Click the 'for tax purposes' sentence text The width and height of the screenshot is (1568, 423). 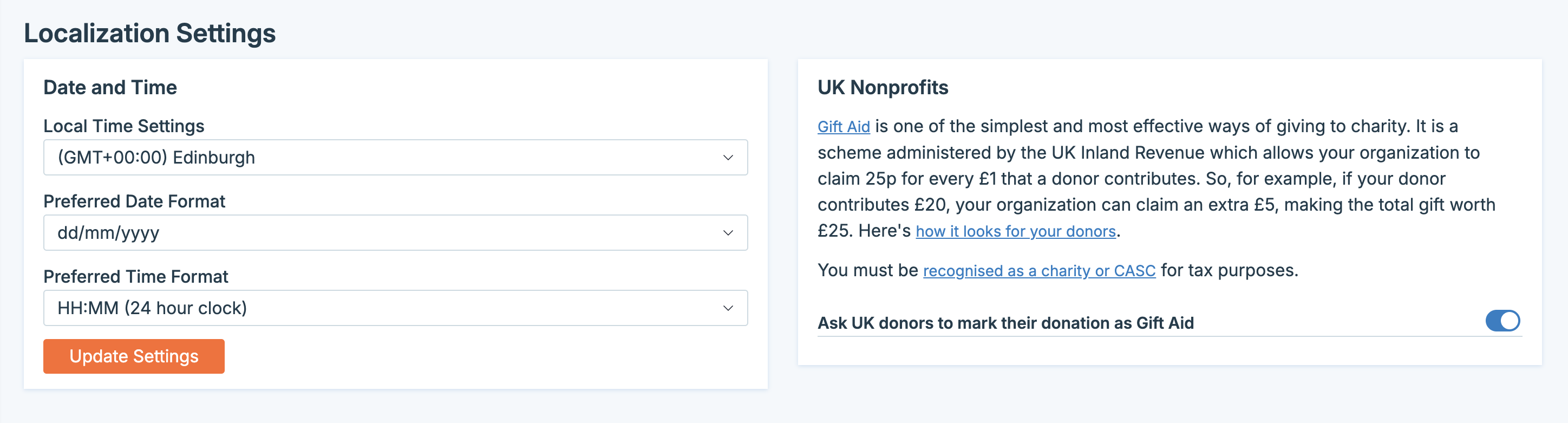[1230, 270]
